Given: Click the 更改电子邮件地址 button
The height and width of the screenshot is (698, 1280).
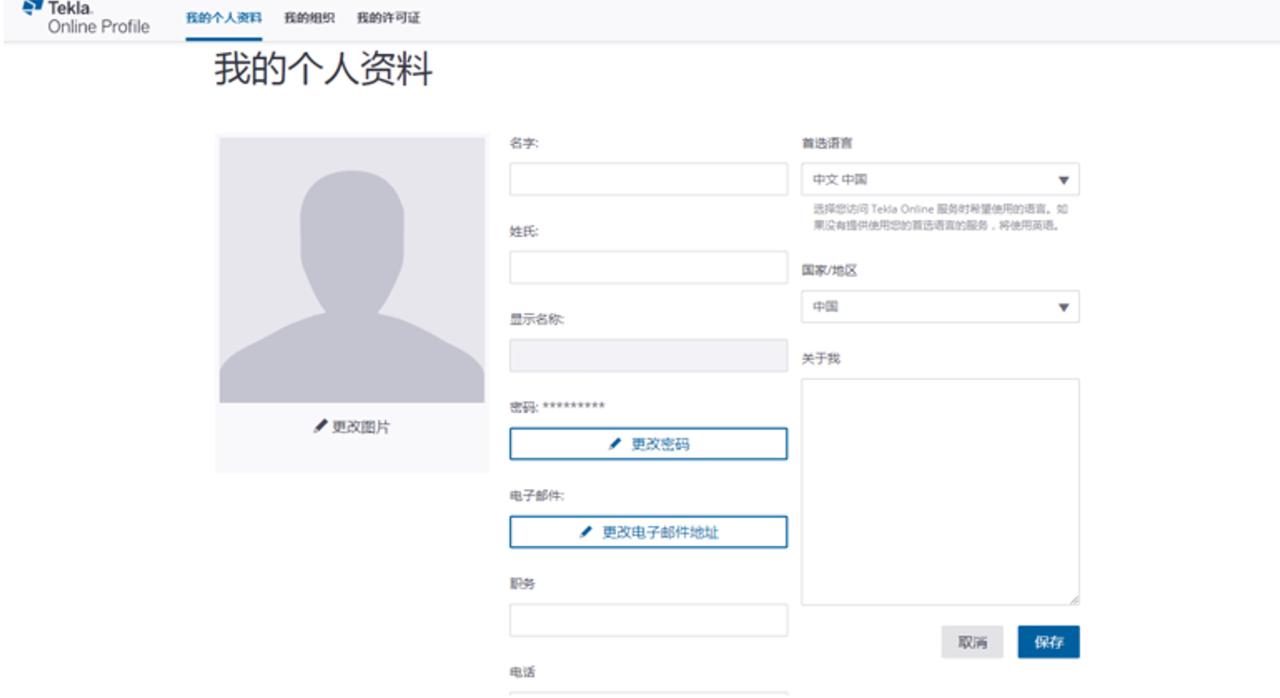Looking at the screenshot, I should (648, 533).
